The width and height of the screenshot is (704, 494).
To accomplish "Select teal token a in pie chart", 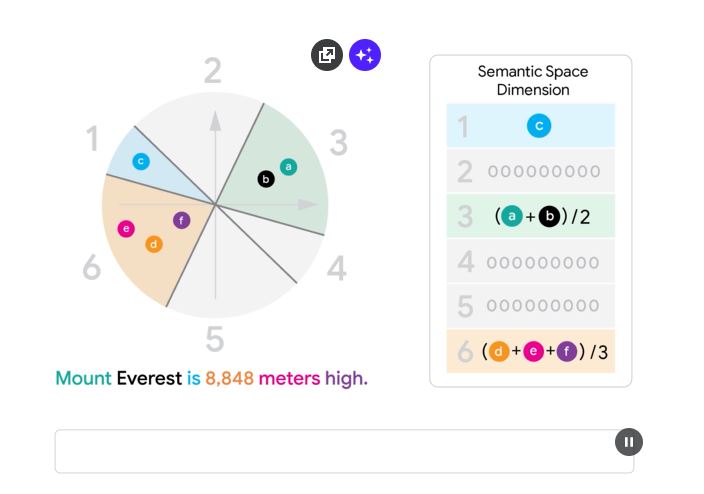I will pyautogui.click(x=288, y=167).
